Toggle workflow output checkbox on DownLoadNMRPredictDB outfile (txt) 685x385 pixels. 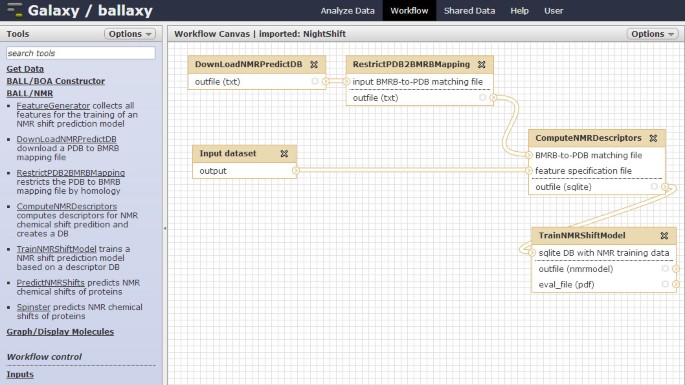tap(315, 81)
